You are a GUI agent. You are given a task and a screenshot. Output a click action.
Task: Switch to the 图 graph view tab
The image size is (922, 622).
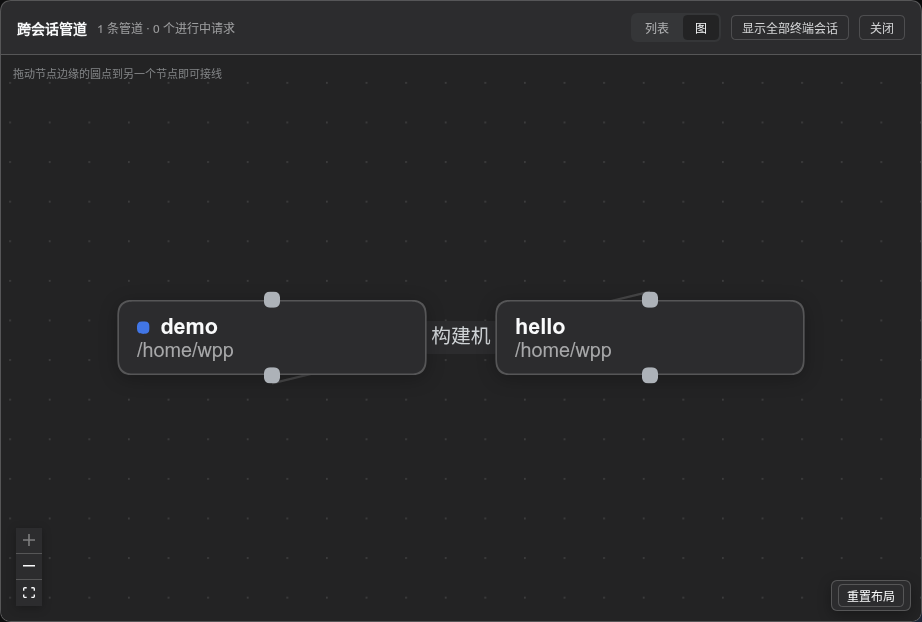click(701, 28)
